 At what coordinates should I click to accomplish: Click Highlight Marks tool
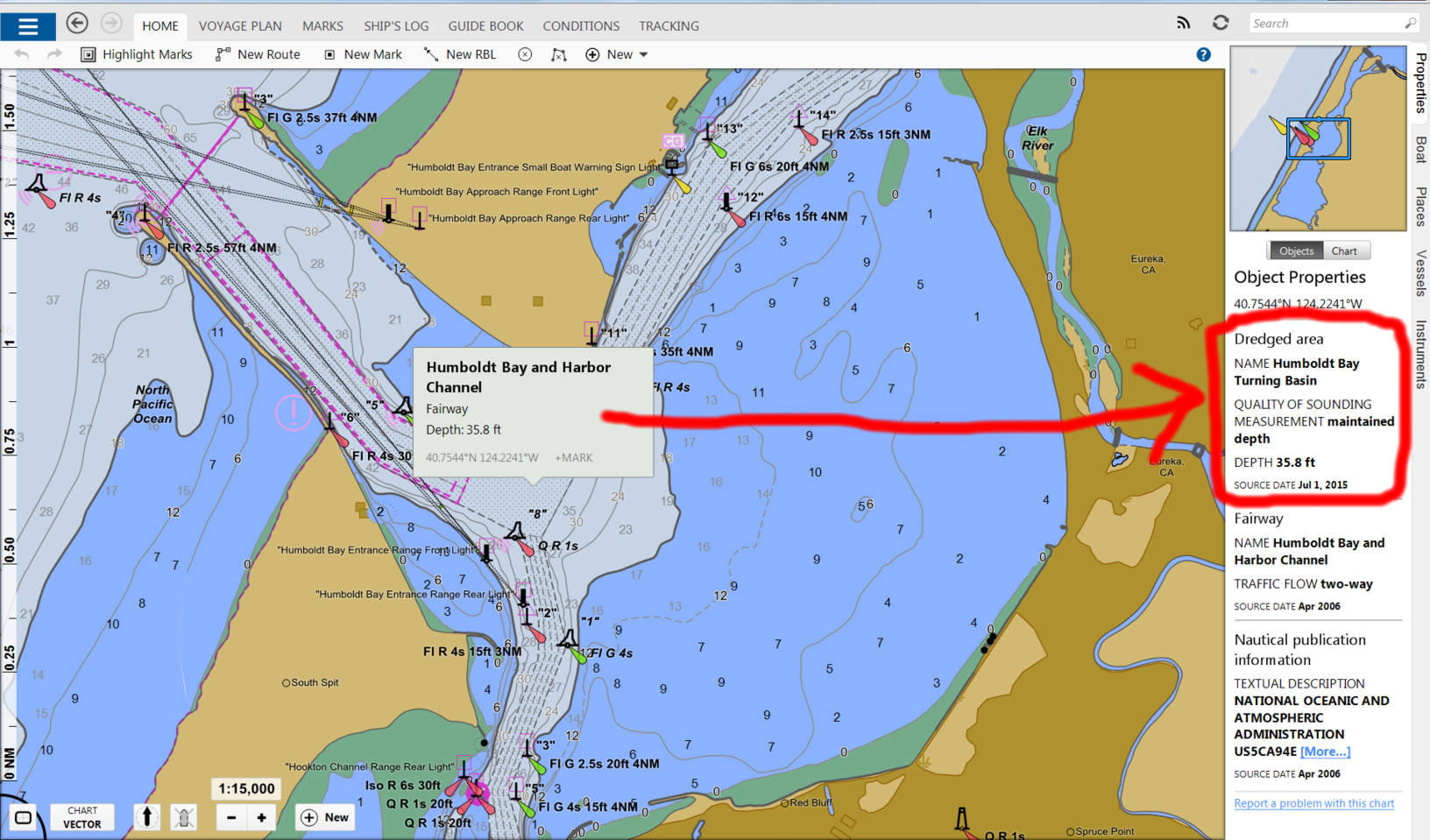click(137, 54)
